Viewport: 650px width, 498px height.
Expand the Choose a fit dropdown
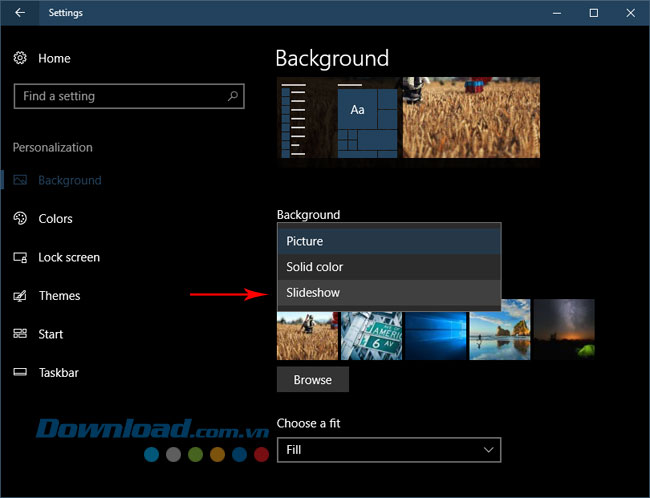(388, 450)
